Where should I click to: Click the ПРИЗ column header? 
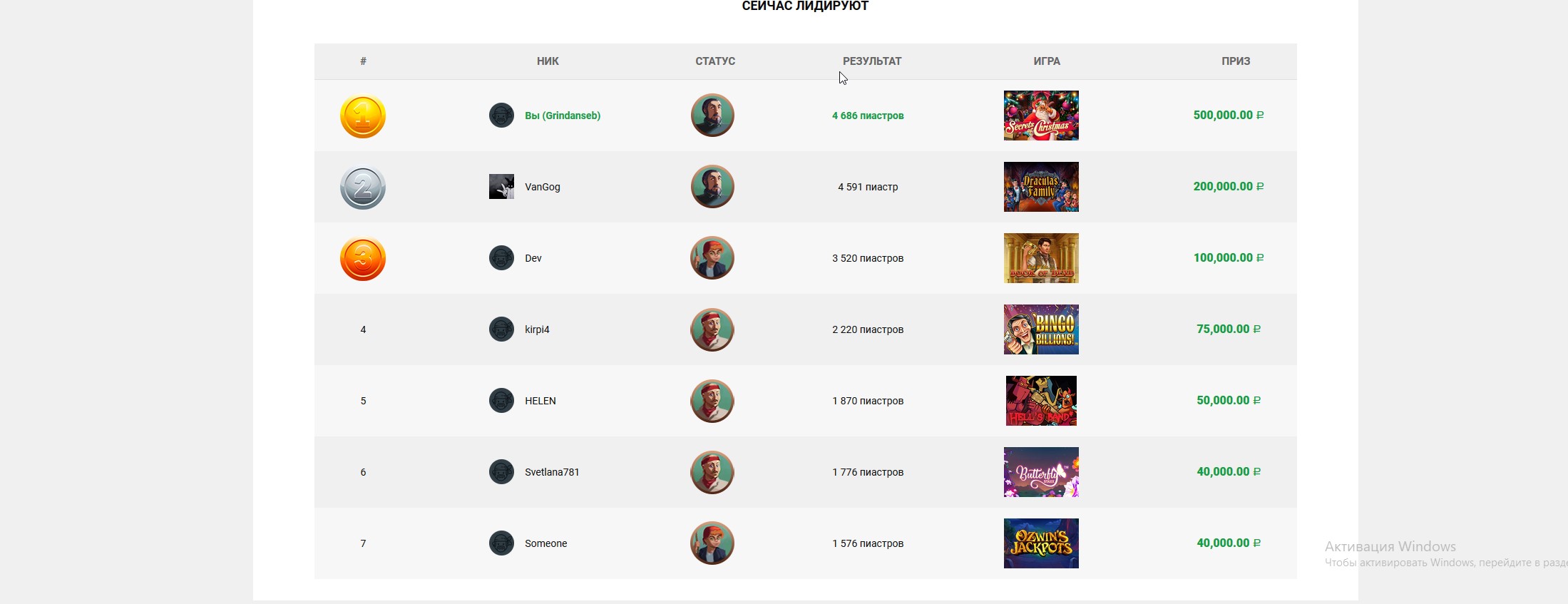[1236, 61]
